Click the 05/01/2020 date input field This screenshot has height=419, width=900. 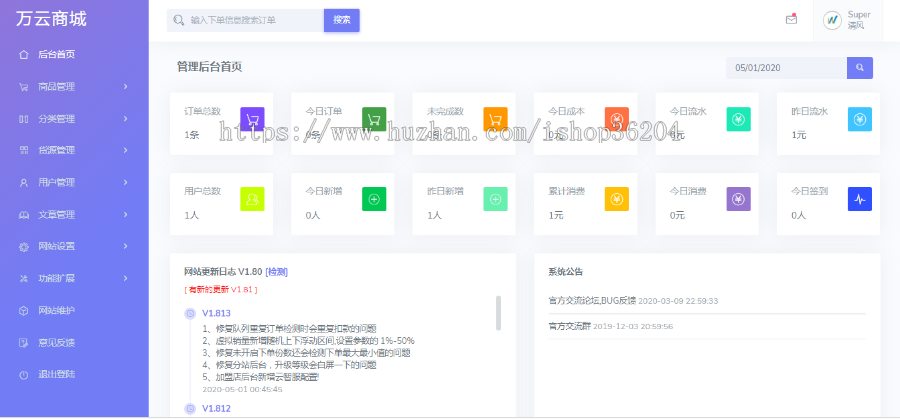[x=786, y=68]
